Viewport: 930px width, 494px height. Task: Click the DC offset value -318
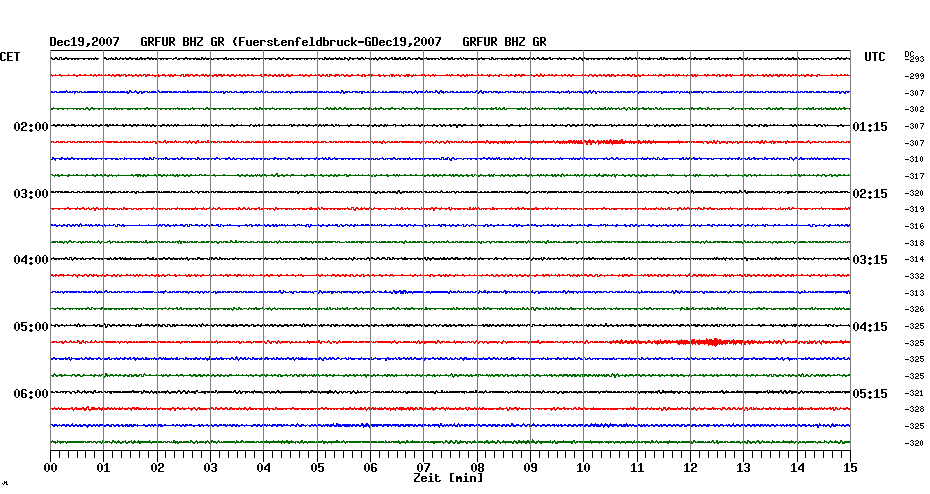[915, 243]
